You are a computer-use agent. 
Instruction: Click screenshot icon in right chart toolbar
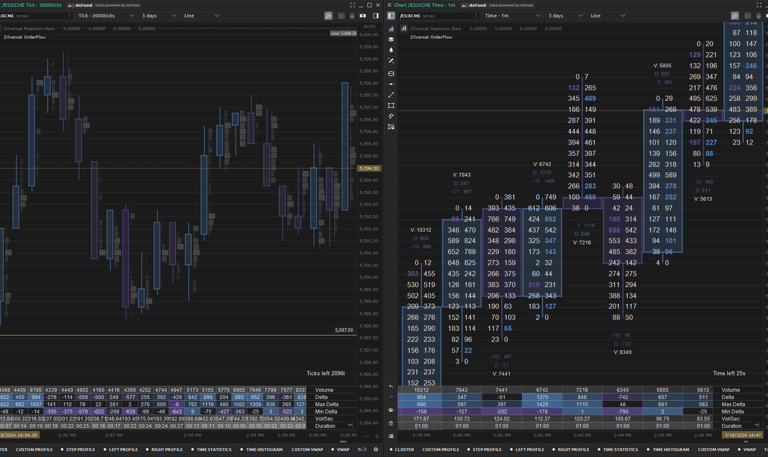click(x=735, y=16)
